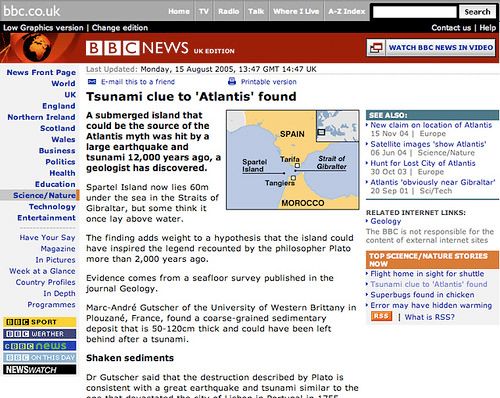The image size is (500, 398).
Task: Open 'Error may have hidden warming' story
Action: click(431, 305)
